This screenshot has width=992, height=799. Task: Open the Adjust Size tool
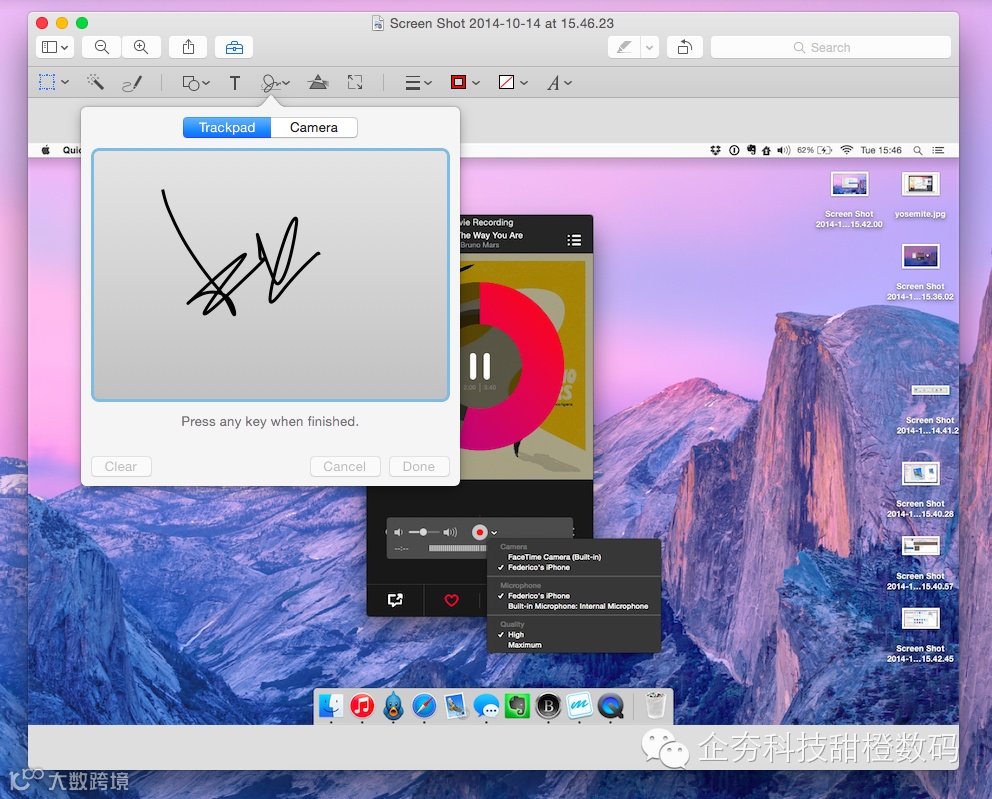(x=355, y=82)
